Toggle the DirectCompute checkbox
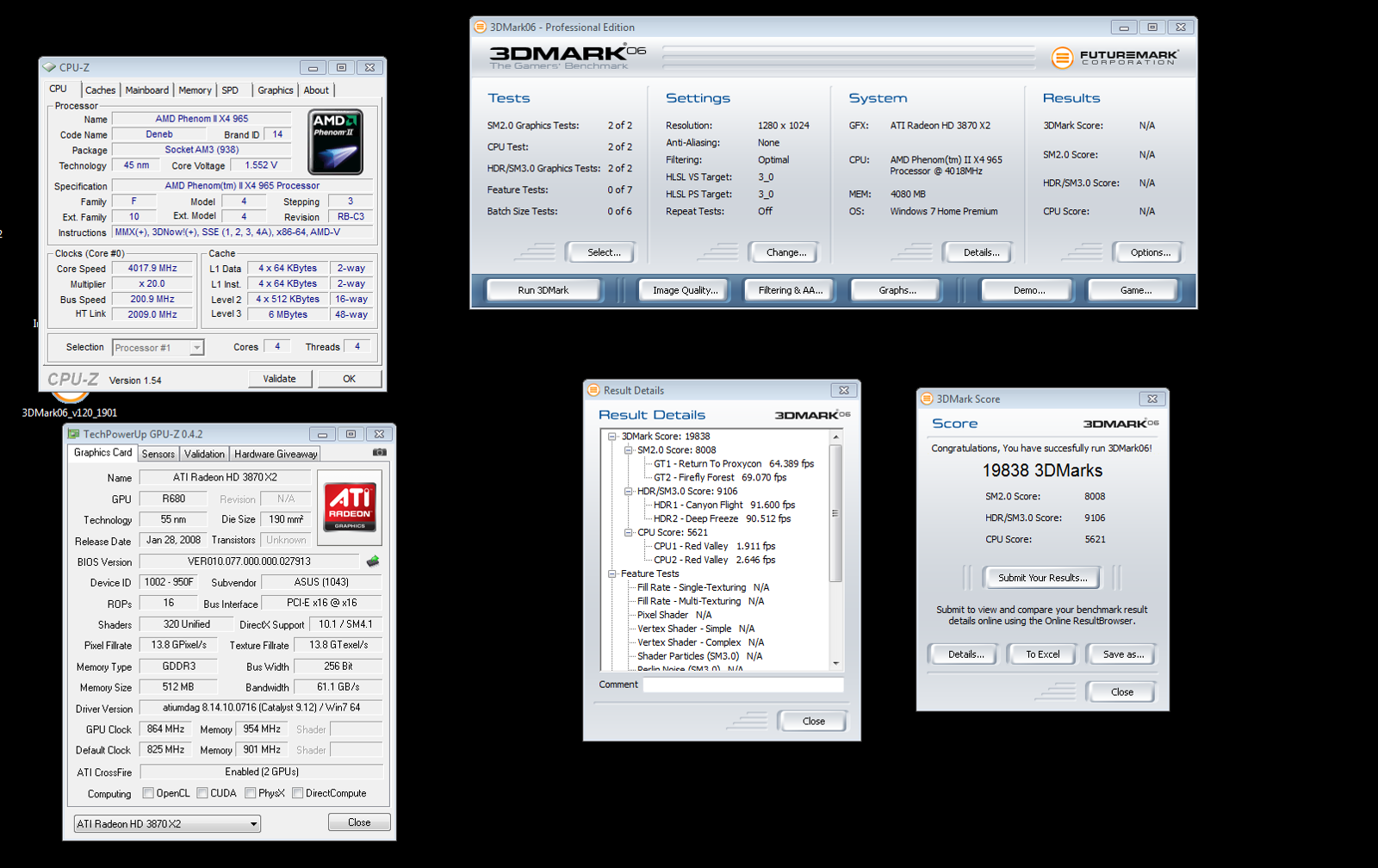The width and height of the screenshot is (1378, 868). point(298,793)
